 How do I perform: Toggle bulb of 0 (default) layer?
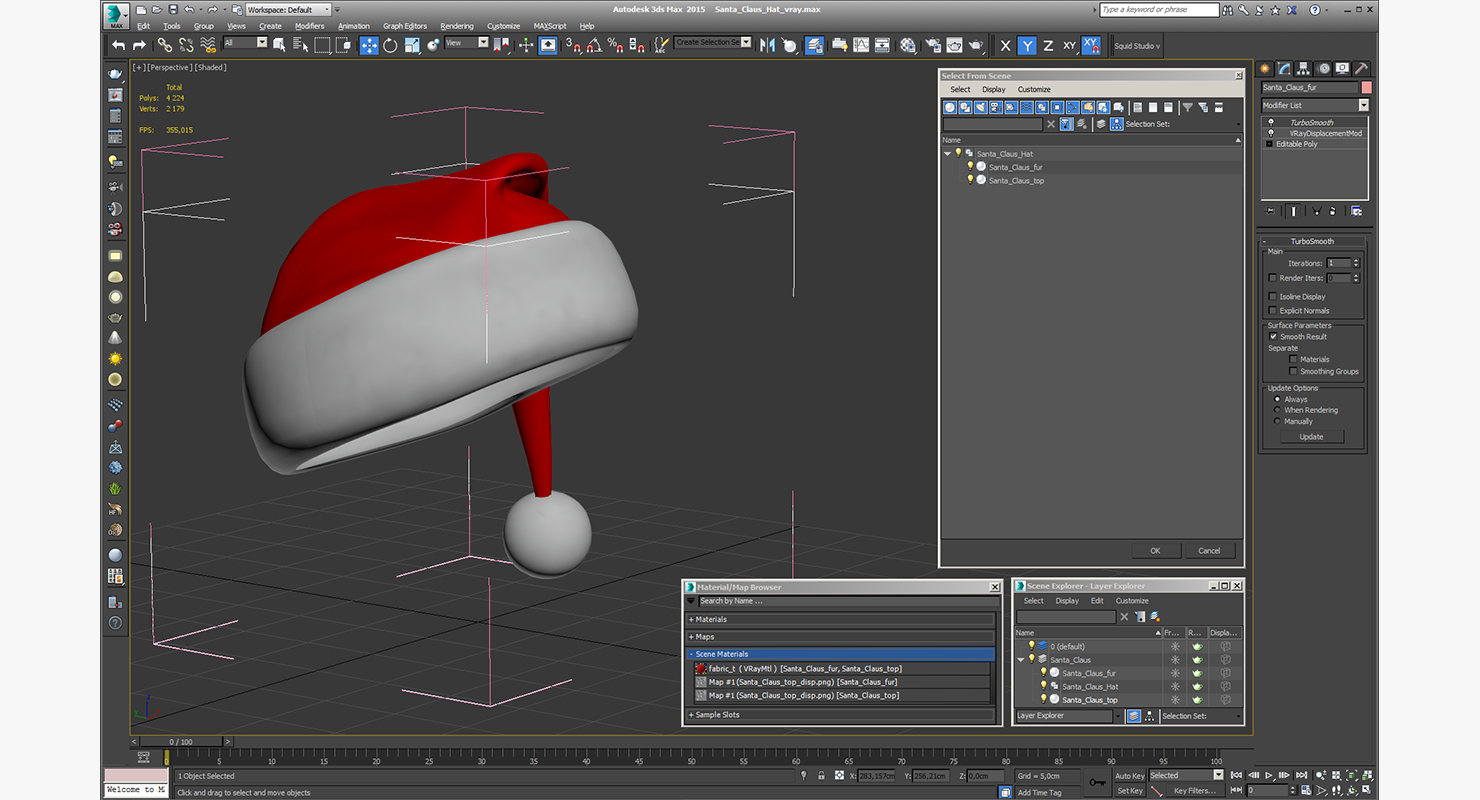click(x=1031, y=646)
